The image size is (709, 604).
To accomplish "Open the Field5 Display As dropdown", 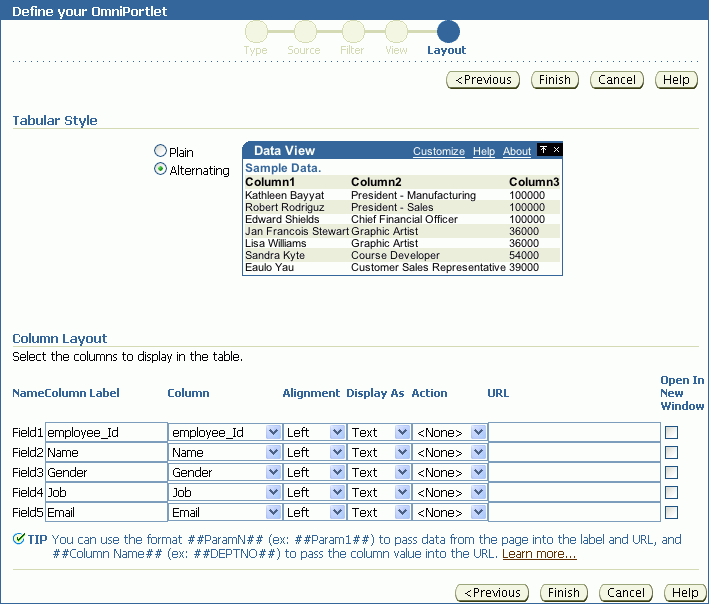I will tap(379, 512).
